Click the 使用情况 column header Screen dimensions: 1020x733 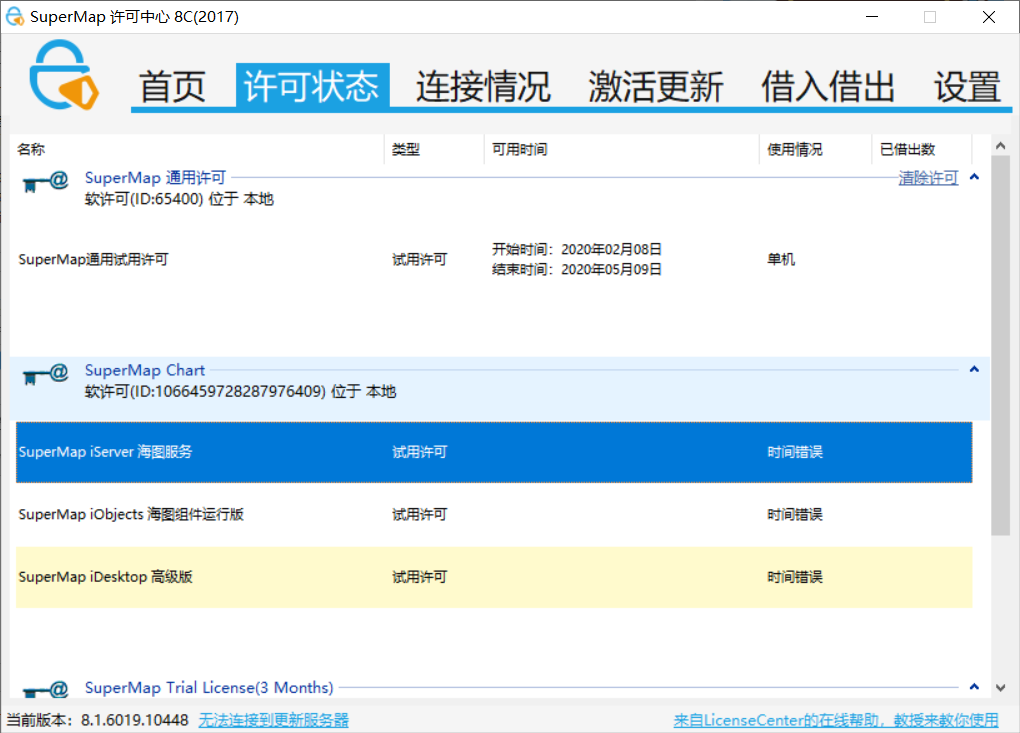[815, 150]
